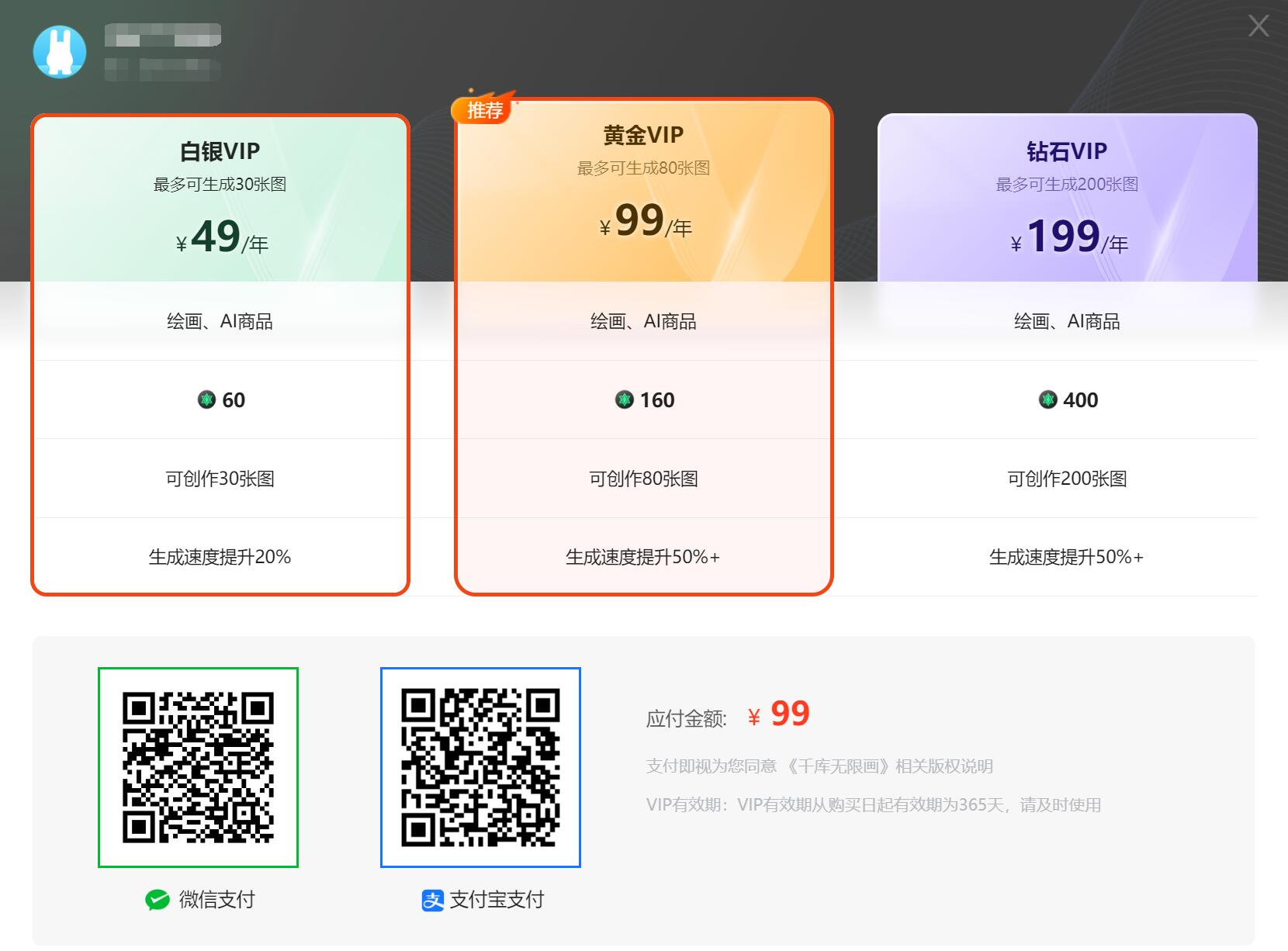Click the 支付宝支付 label
This screenshot has height=951, width=1288.
497,900
